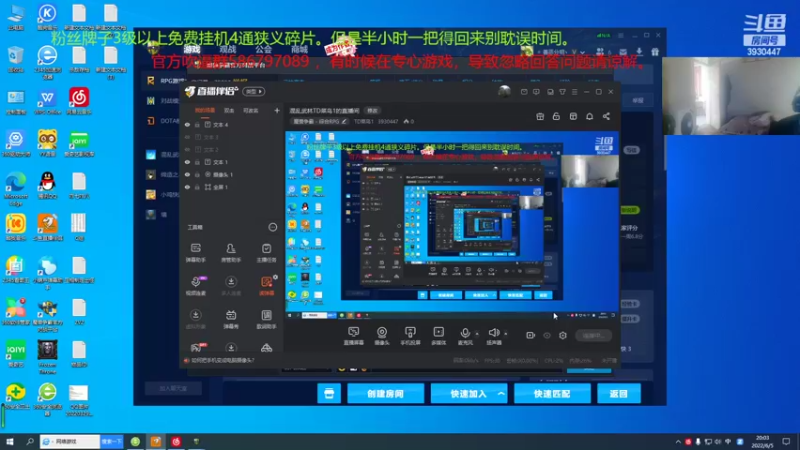Image resolution: width=800 pixels, height=450 pixels.
Task: Select 公会 tab in game platform window
Action: point(263,49)
